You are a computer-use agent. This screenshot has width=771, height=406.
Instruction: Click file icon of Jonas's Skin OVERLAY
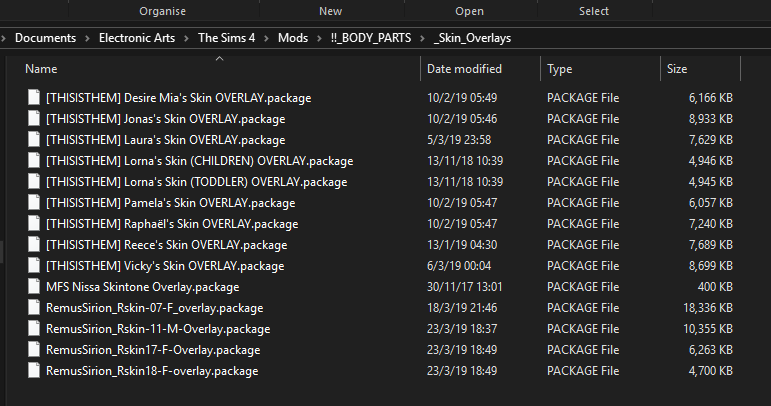click(34, 118)
